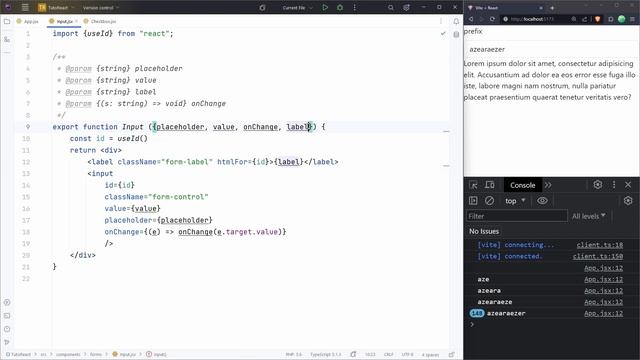Click the PHP language level status widget
This screenshot has width=640, height=360.
coord(293,354)
